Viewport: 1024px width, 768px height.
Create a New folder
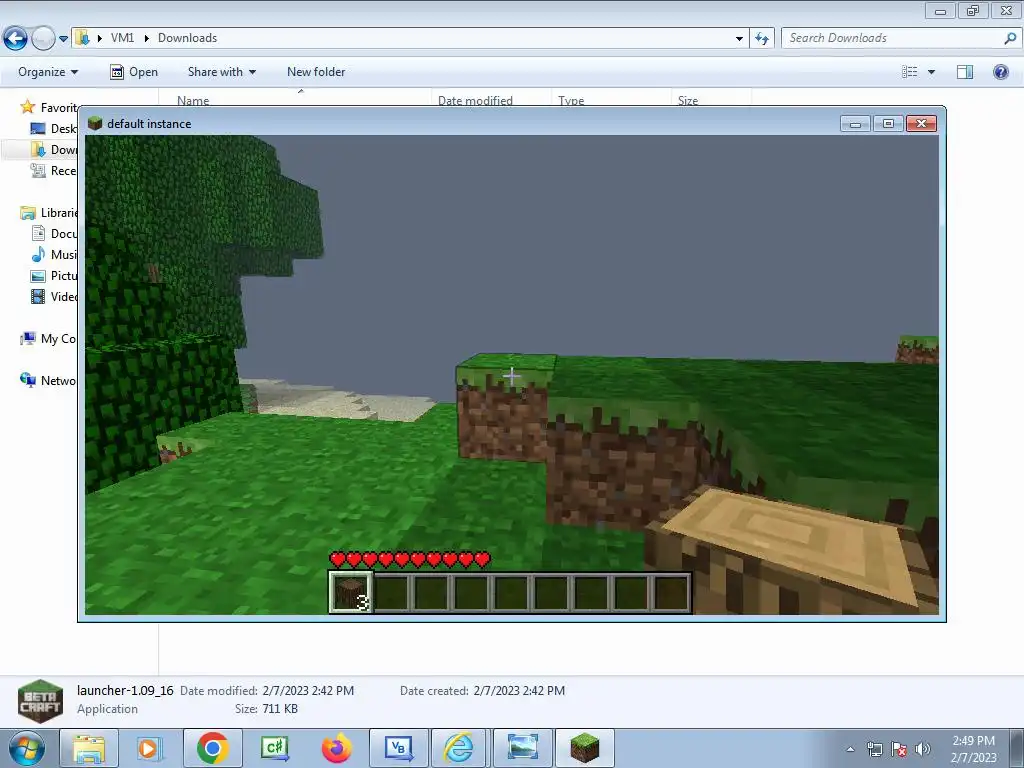(316, 72)
